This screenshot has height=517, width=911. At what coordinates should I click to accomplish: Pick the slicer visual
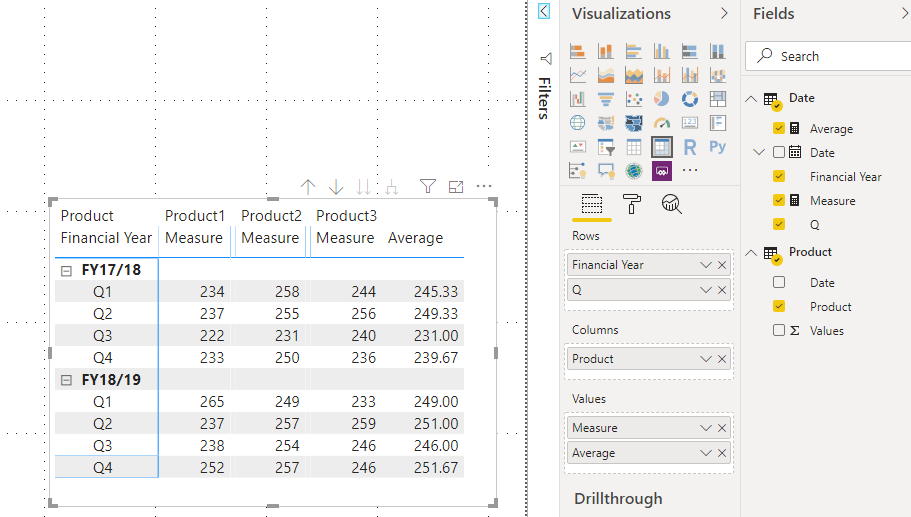tap(605, 147)
